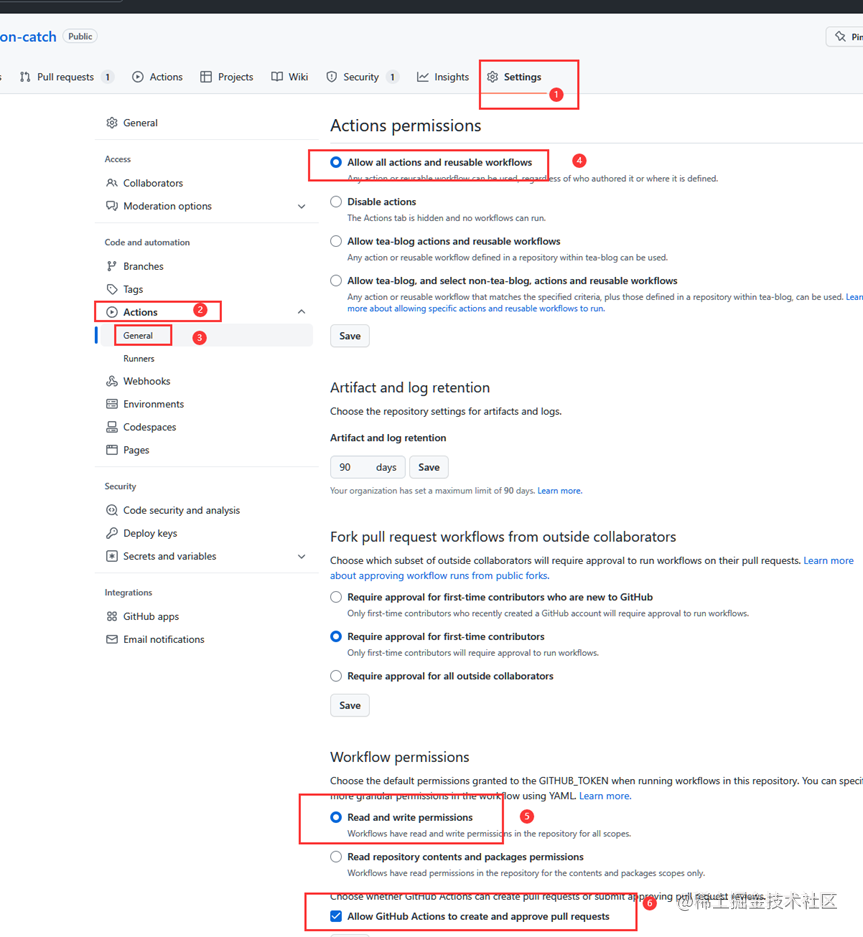Expand the Moderation options chevron
The width and height of the screenshot is (863, 937).
[301, 206]
